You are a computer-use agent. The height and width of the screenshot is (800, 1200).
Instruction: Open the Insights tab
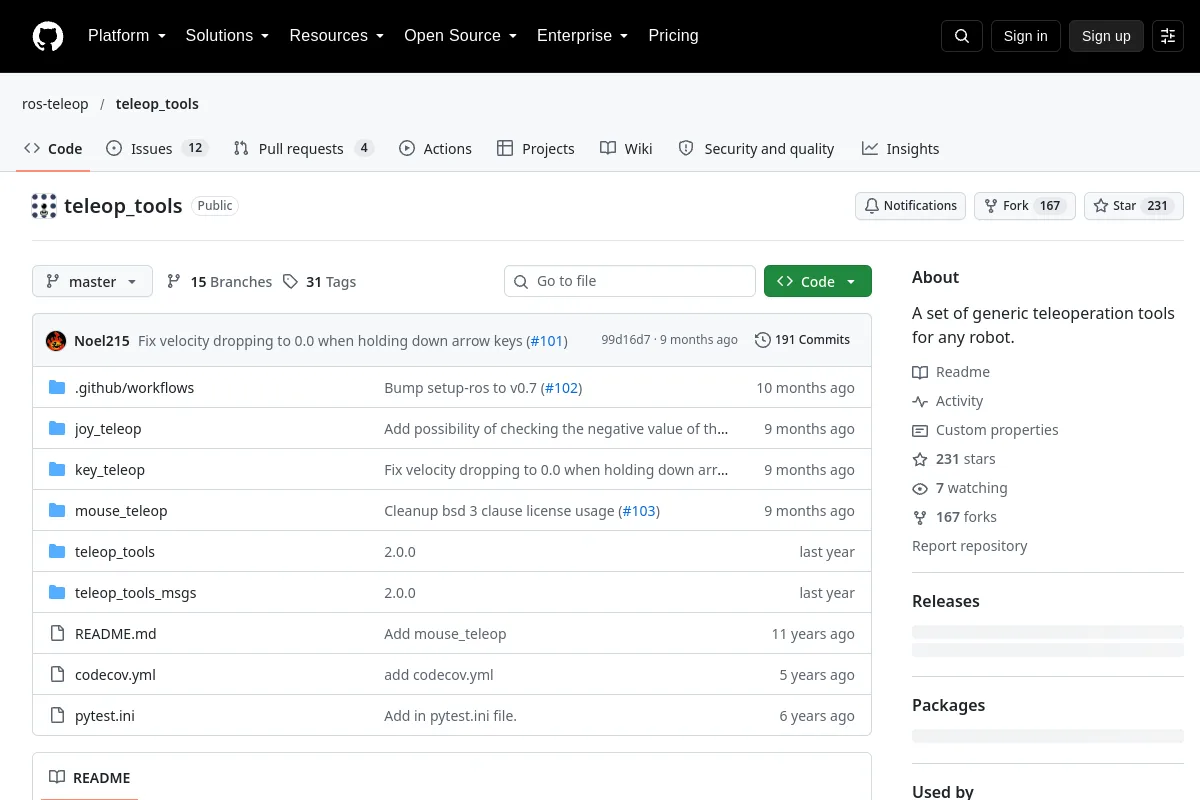[900, 148]
